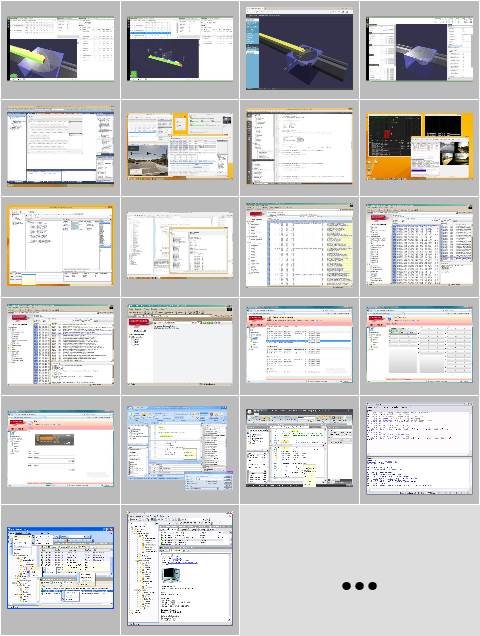Select thumbnail with dialog box overlapping white window
The width and height of the screenshot is (480, 636).
(x=180, y=245)
